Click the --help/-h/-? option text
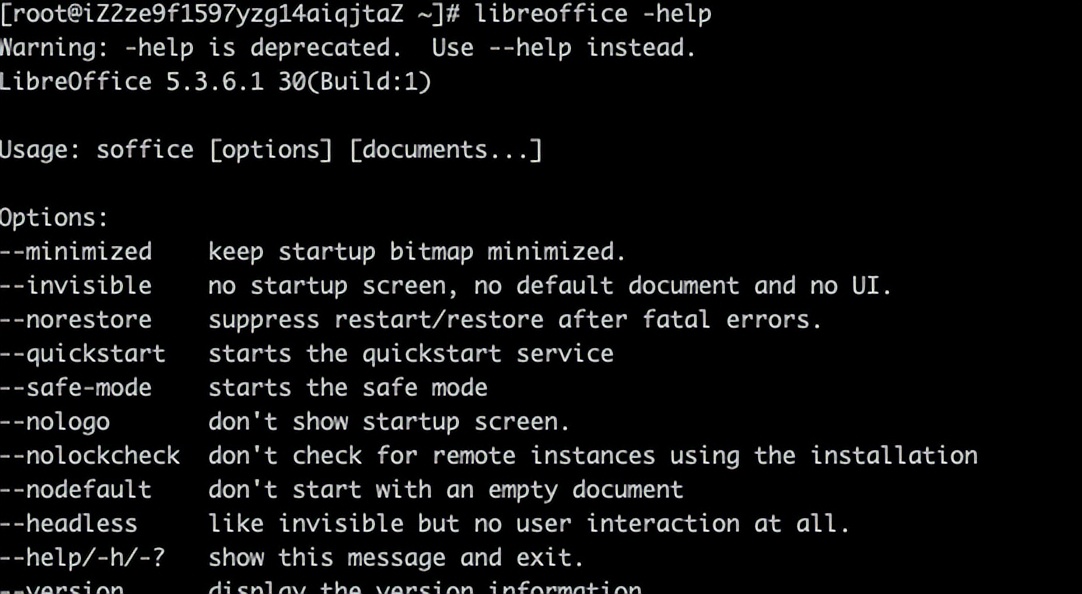Viewport: 1082px width, 594px height. click(x=82, y=557)
